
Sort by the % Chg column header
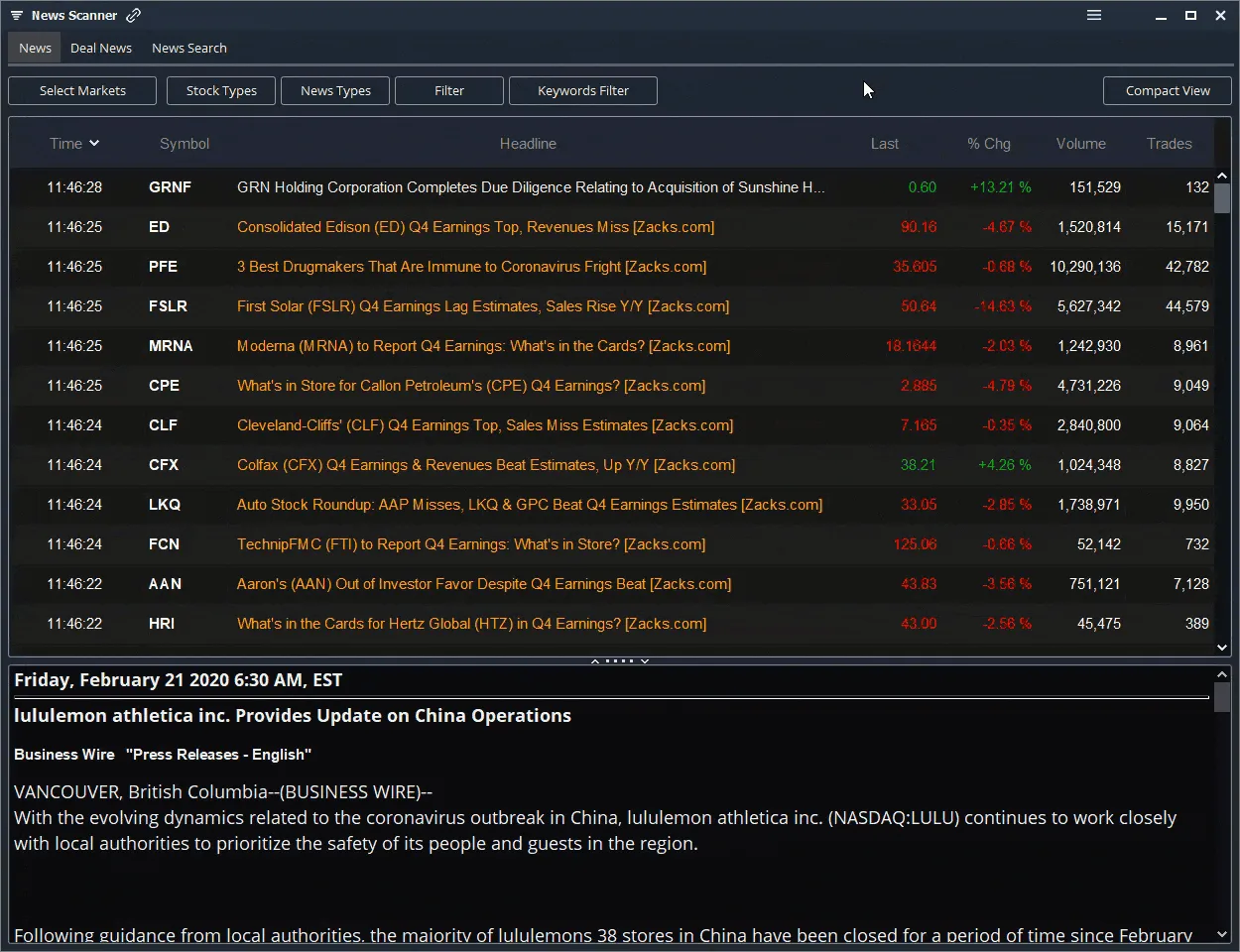[989, 144]
